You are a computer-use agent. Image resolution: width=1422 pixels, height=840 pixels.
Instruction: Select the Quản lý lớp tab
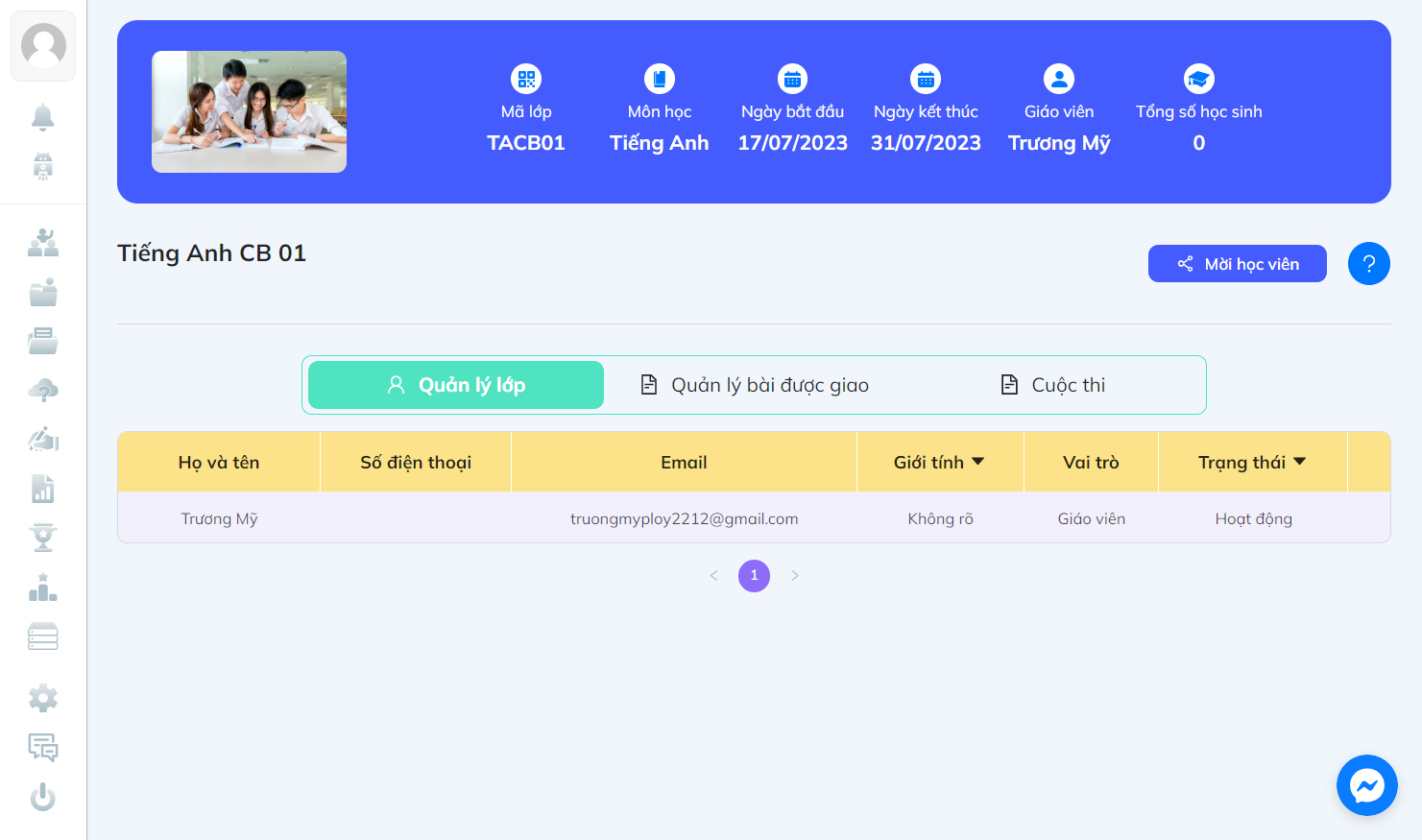(x=456, y=385)
